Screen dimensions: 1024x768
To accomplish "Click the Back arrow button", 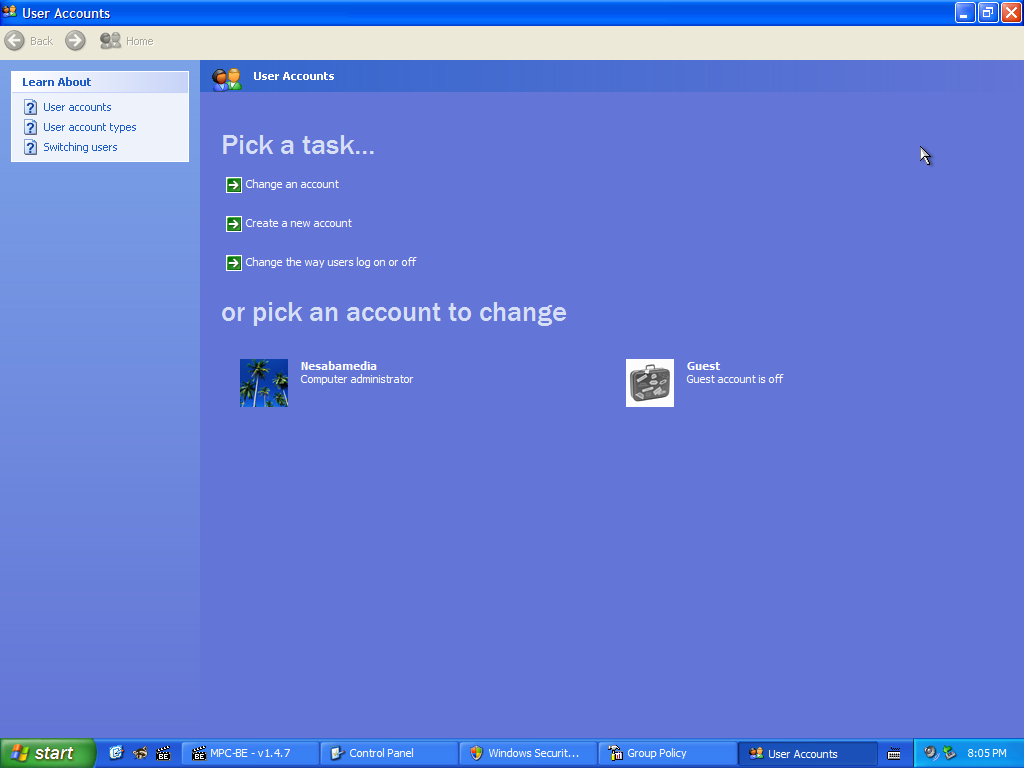I will coord(15,41).
